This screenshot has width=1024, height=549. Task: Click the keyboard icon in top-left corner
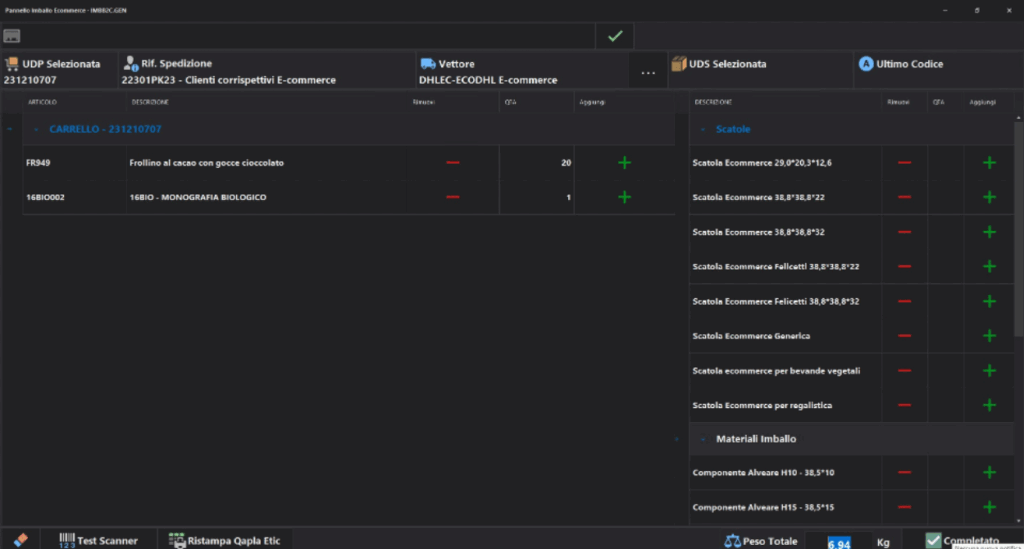point(12,36)
